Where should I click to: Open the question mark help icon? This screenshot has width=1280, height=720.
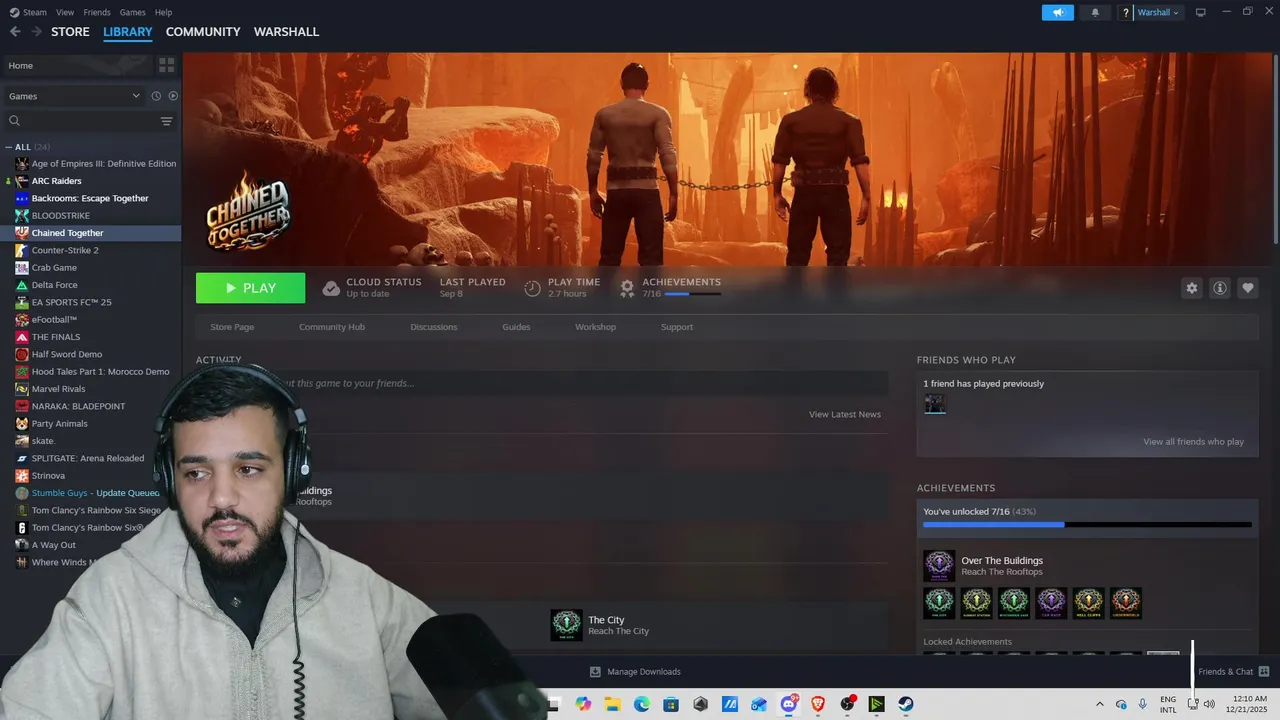coord(1126,12)
